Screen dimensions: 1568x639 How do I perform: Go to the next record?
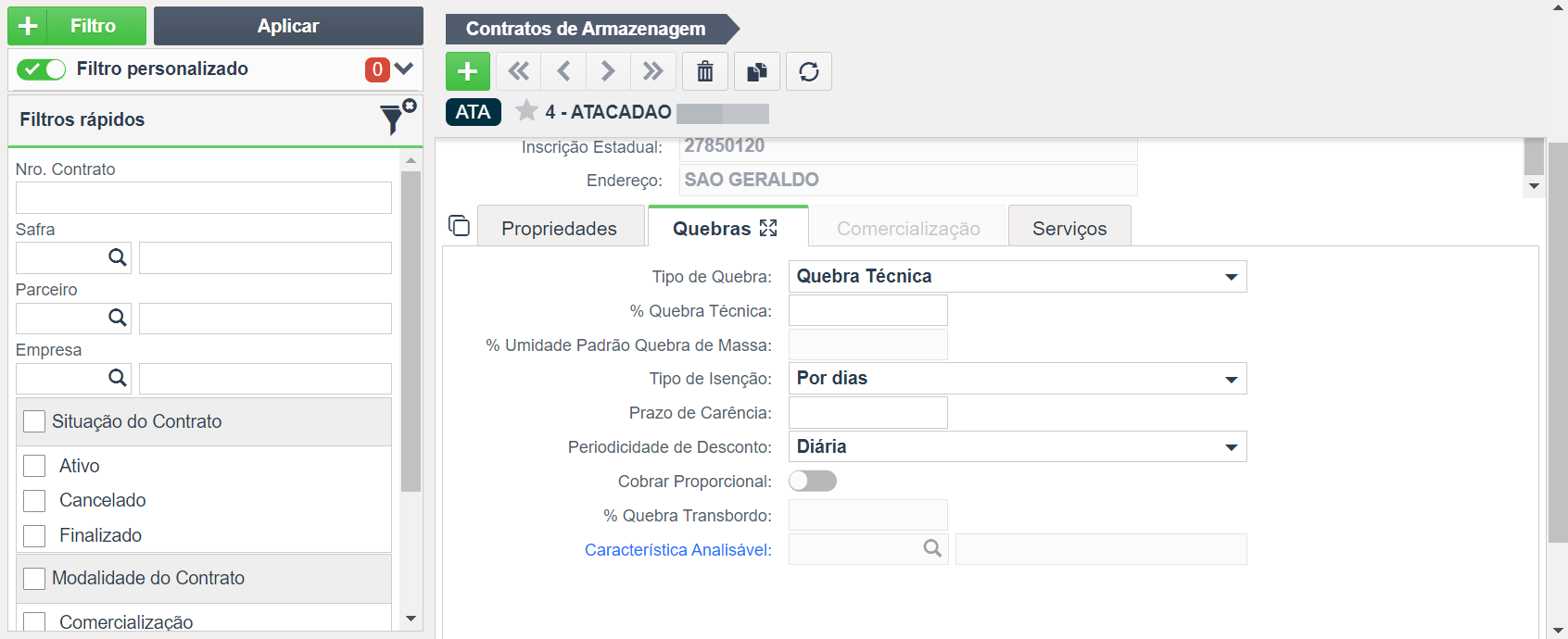[x=608, y=71]
